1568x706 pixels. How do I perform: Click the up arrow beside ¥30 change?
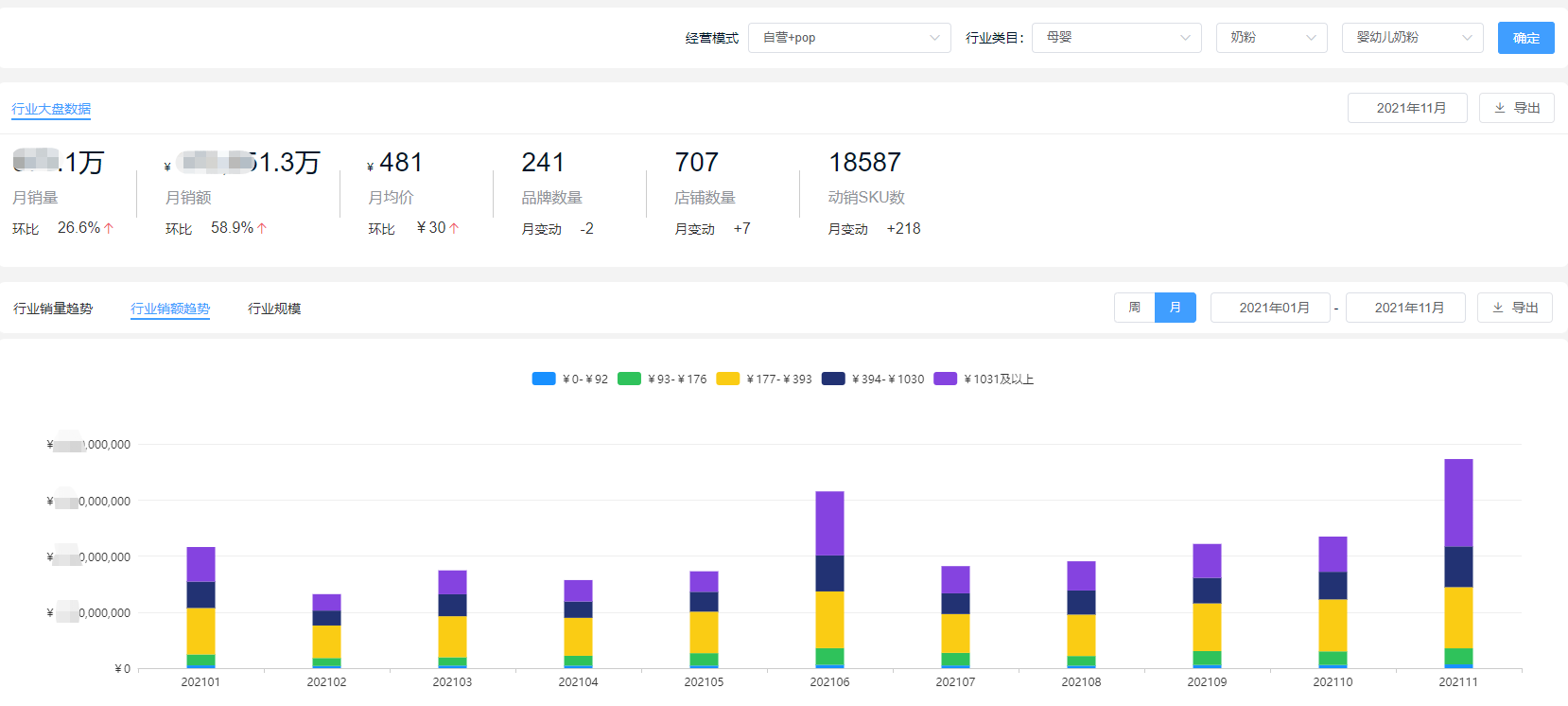454,228
